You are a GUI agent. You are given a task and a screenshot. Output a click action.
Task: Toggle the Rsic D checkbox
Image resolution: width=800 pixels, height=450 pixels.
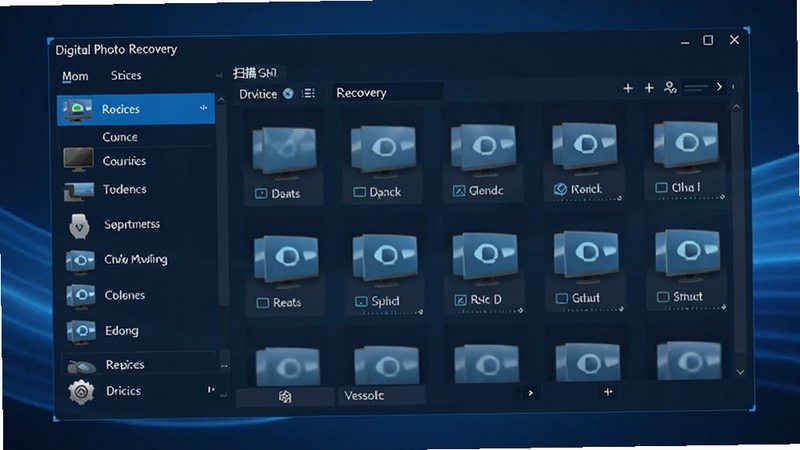(x=460, y=300)
